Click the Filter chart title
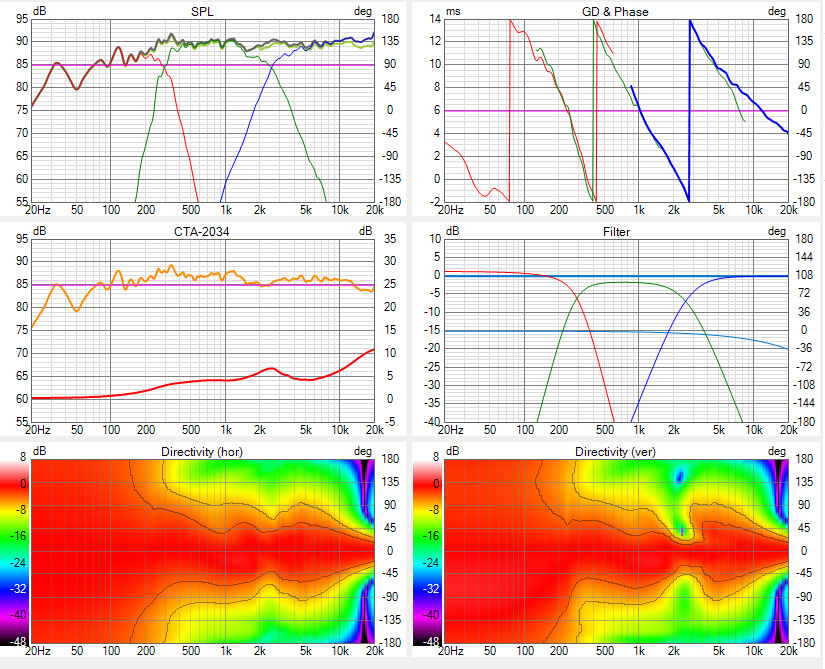Image resolution: width=825 pixels, height=669 pixels. coord(616,231)
